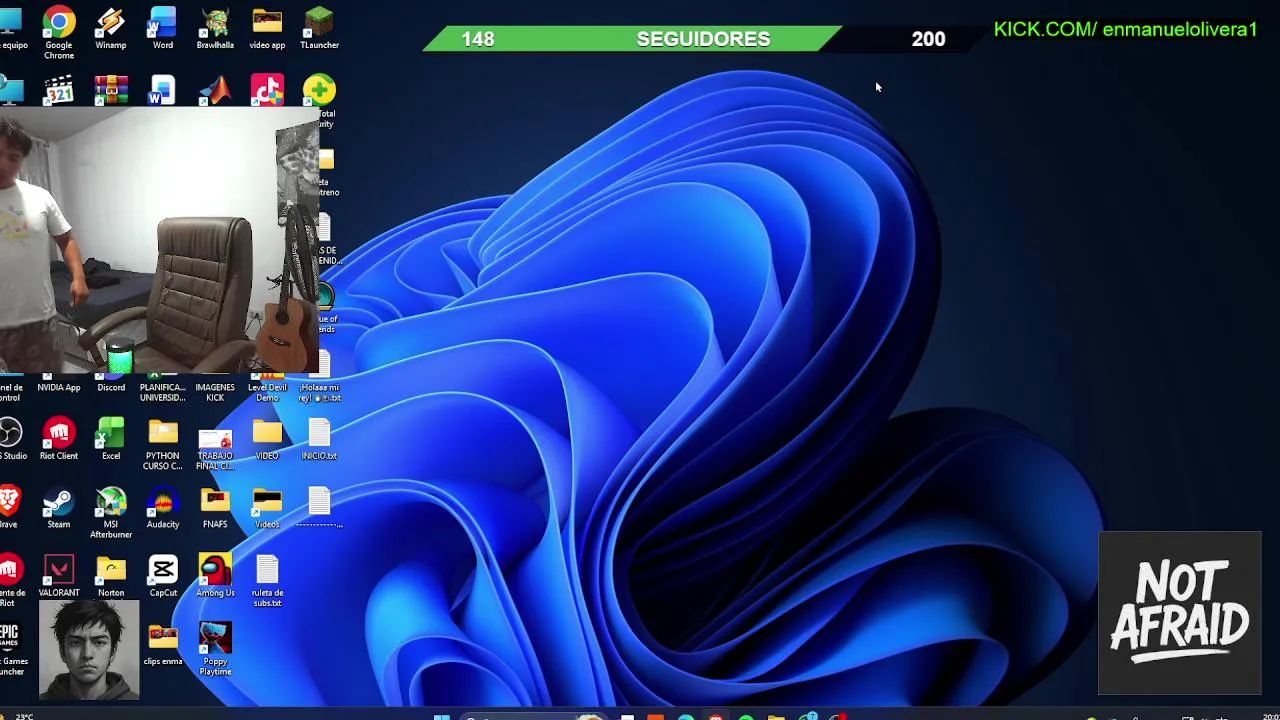
Task: Open the CapCut desktop shortcut
Action: pyautogui.click(x=163, y=573)
